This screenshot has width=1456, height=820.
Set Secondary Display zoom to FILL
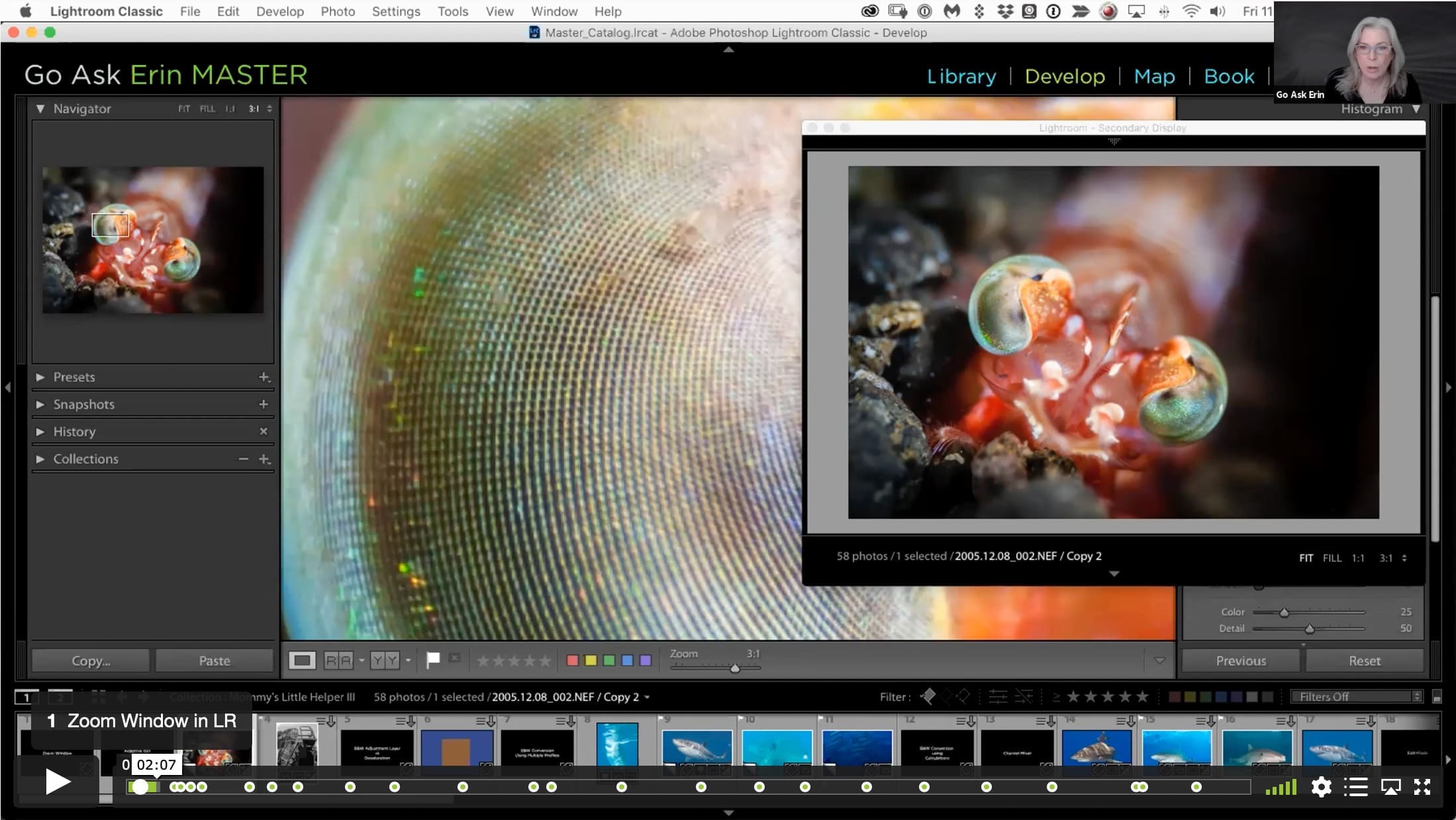pos(1332,558)
